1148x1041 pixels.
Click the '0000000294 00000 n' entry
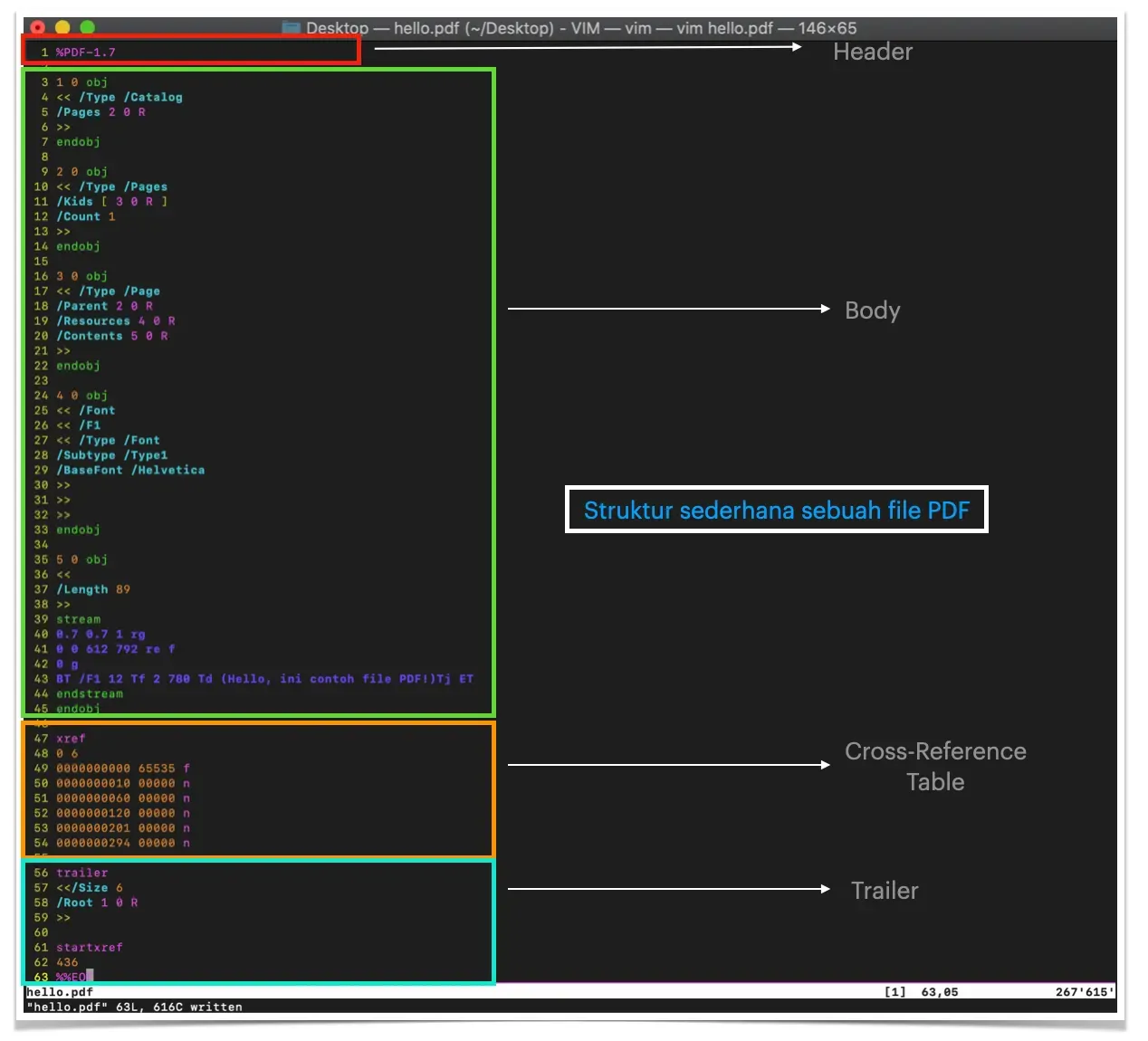click(123, 844)
